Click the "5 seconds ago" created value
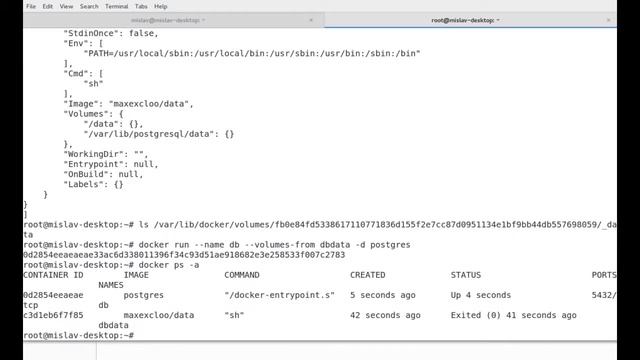The height and width of the screenshot is (360, 640). [x=382, y=295]
